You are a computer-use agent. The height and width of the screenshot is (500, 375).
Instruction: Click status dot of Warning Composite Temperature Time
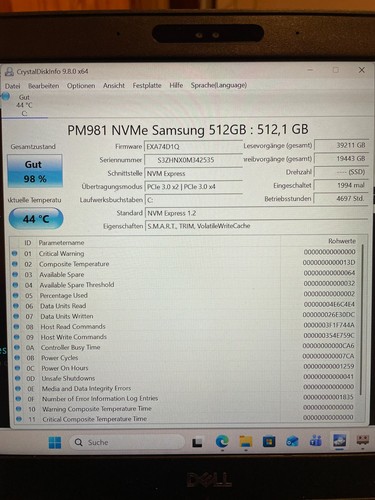tap(19, 409)
